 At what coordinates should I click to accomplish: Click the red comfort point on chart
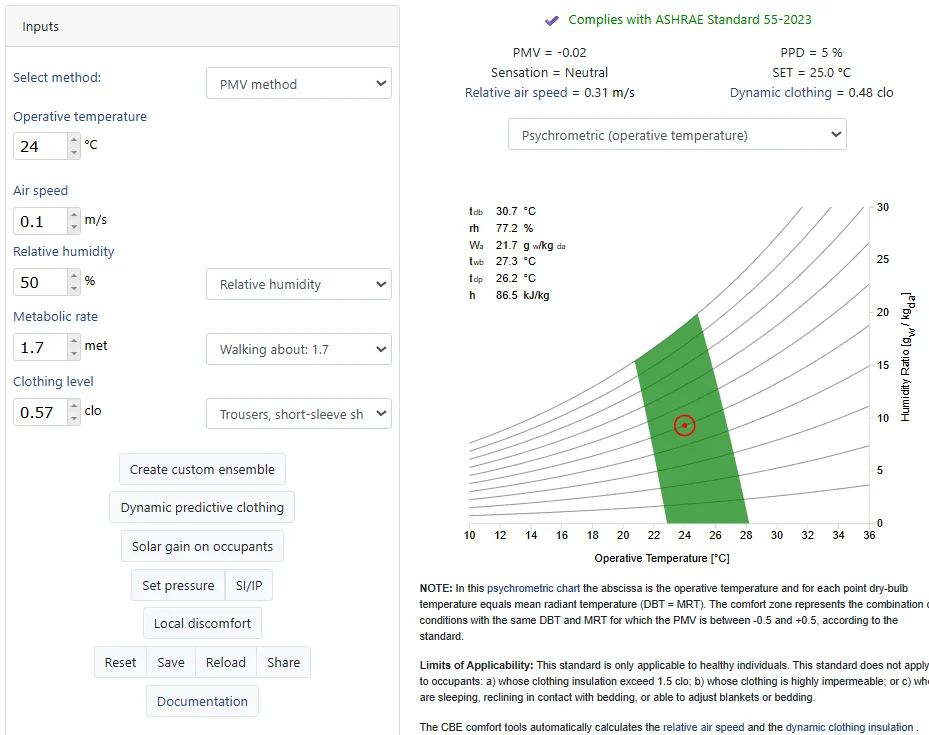click(x=684, y=425)
